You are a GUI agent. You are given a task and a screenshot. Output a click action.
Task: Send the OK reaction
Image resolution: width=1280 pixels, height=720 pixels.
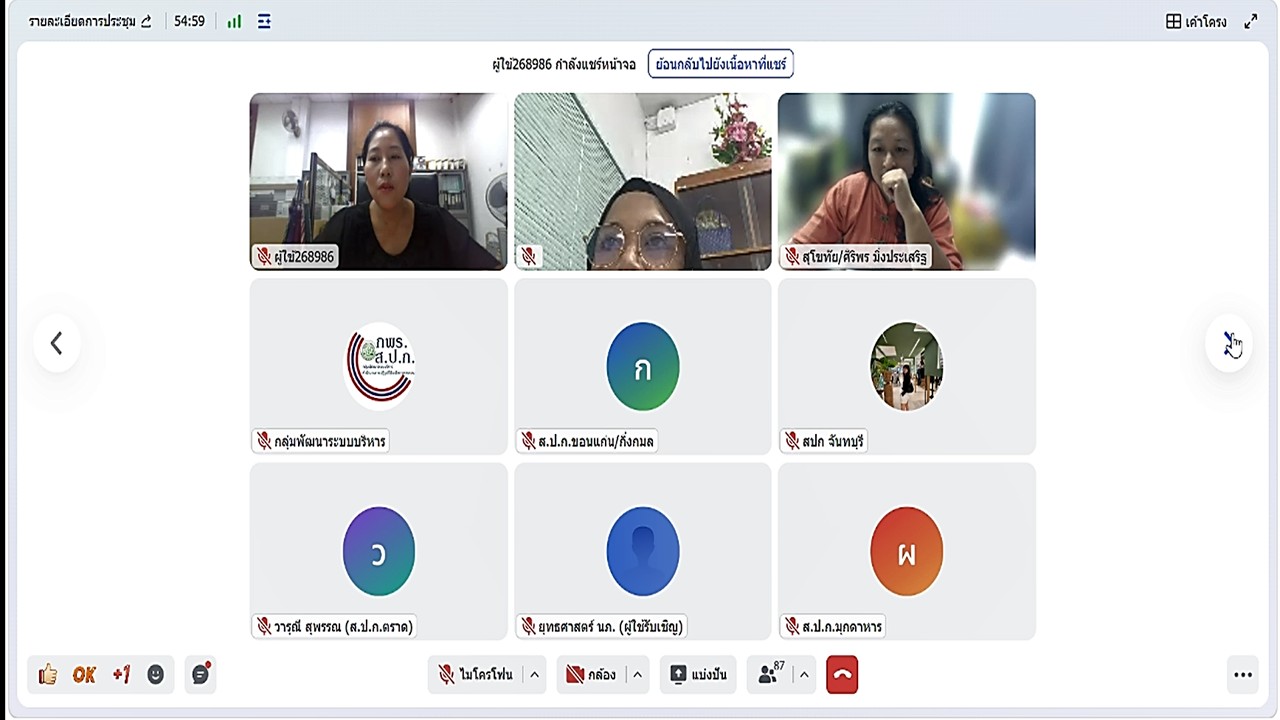pos(84,675)
